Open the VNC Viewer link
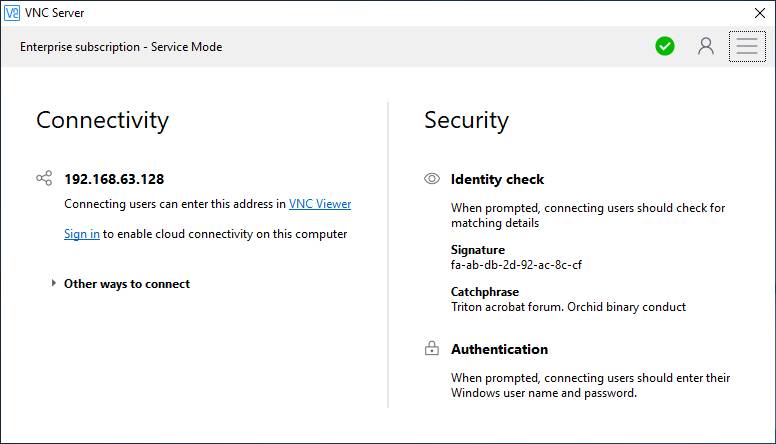Screen dimensions: 776x444 click(x=320, y=204)
